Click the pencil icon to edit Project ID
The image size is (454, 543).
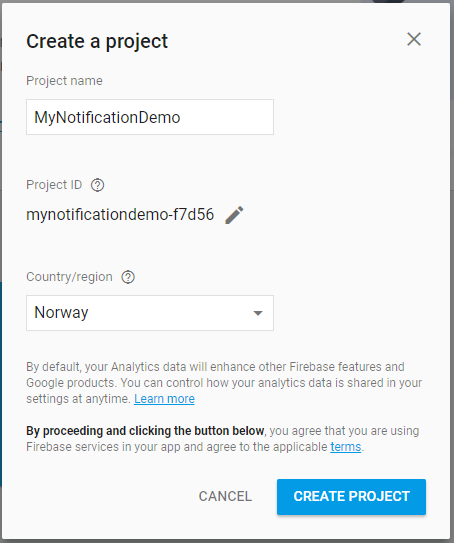pos(234,215)
